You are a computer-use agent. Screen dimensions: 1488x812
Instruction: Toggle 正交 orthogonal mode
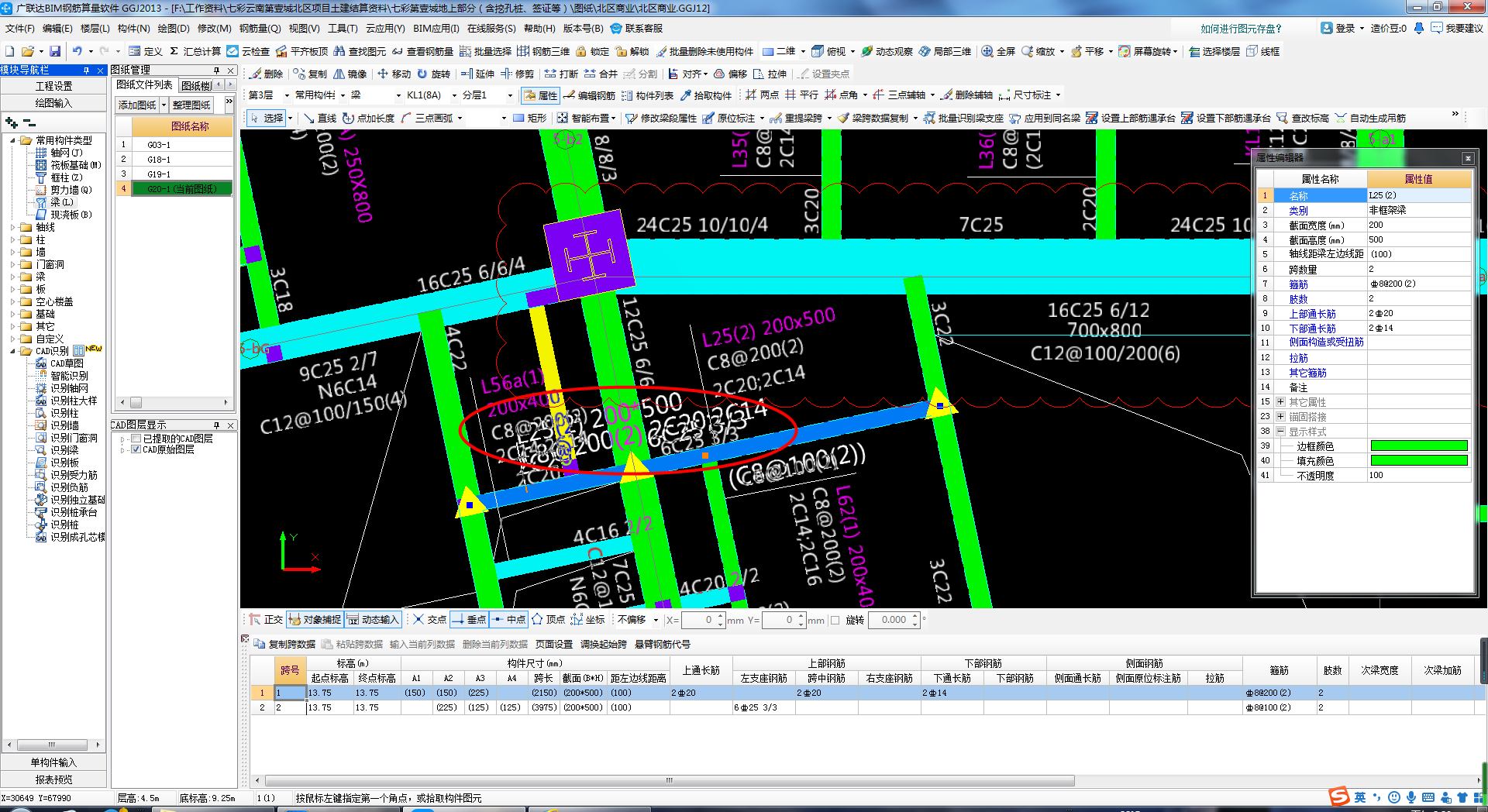266,619
